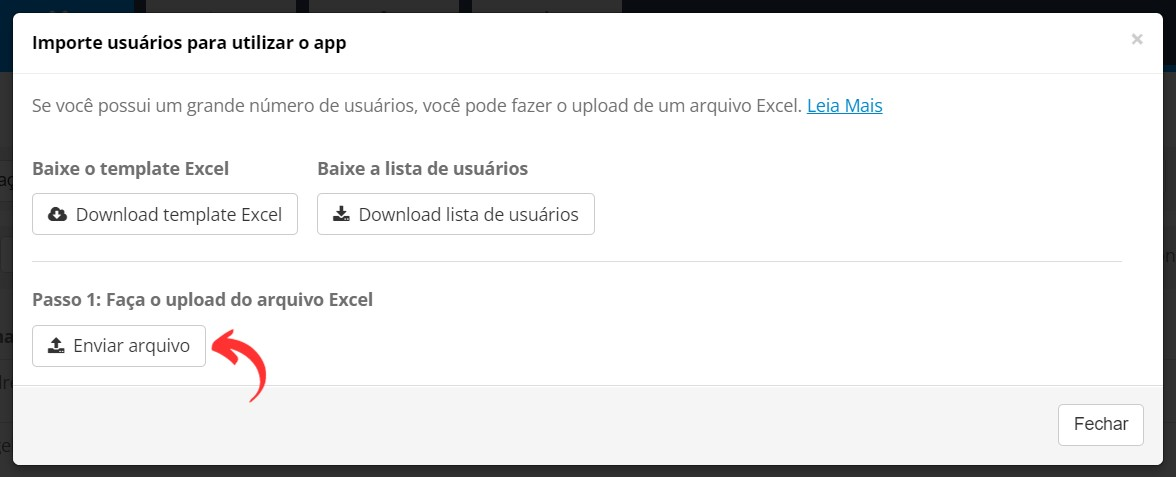Close the import dialog using the X
Image resolution: width=1176 pixels, height=477 pixels.
(x=1137, y=40)
